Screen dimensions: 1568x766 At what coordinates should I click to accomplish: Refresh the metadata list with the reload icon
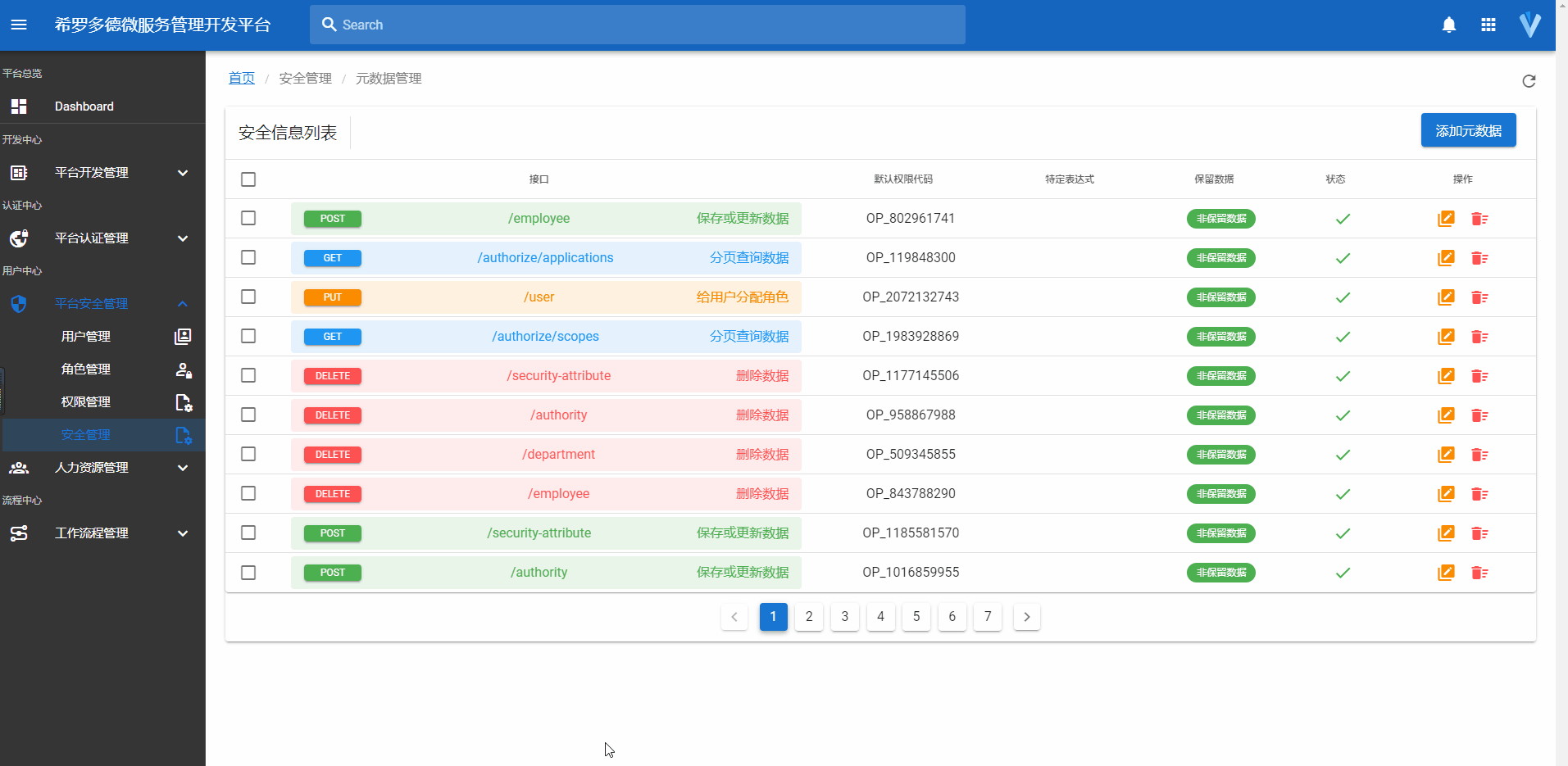coord(1529,81)
